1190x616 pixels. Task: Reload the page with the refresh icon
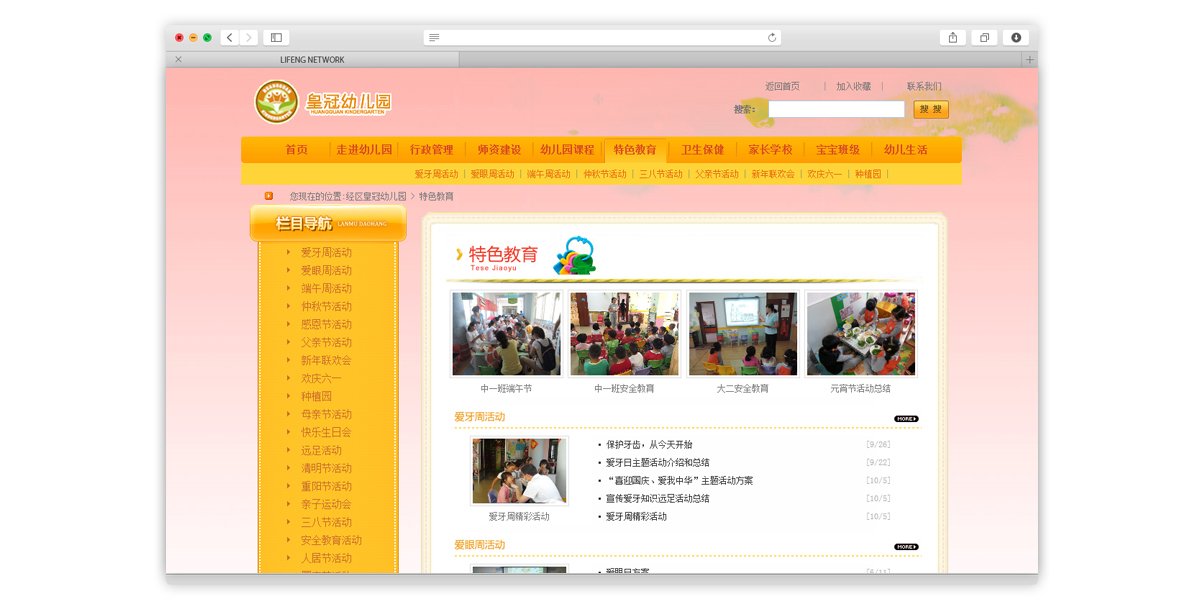point(772,37)
